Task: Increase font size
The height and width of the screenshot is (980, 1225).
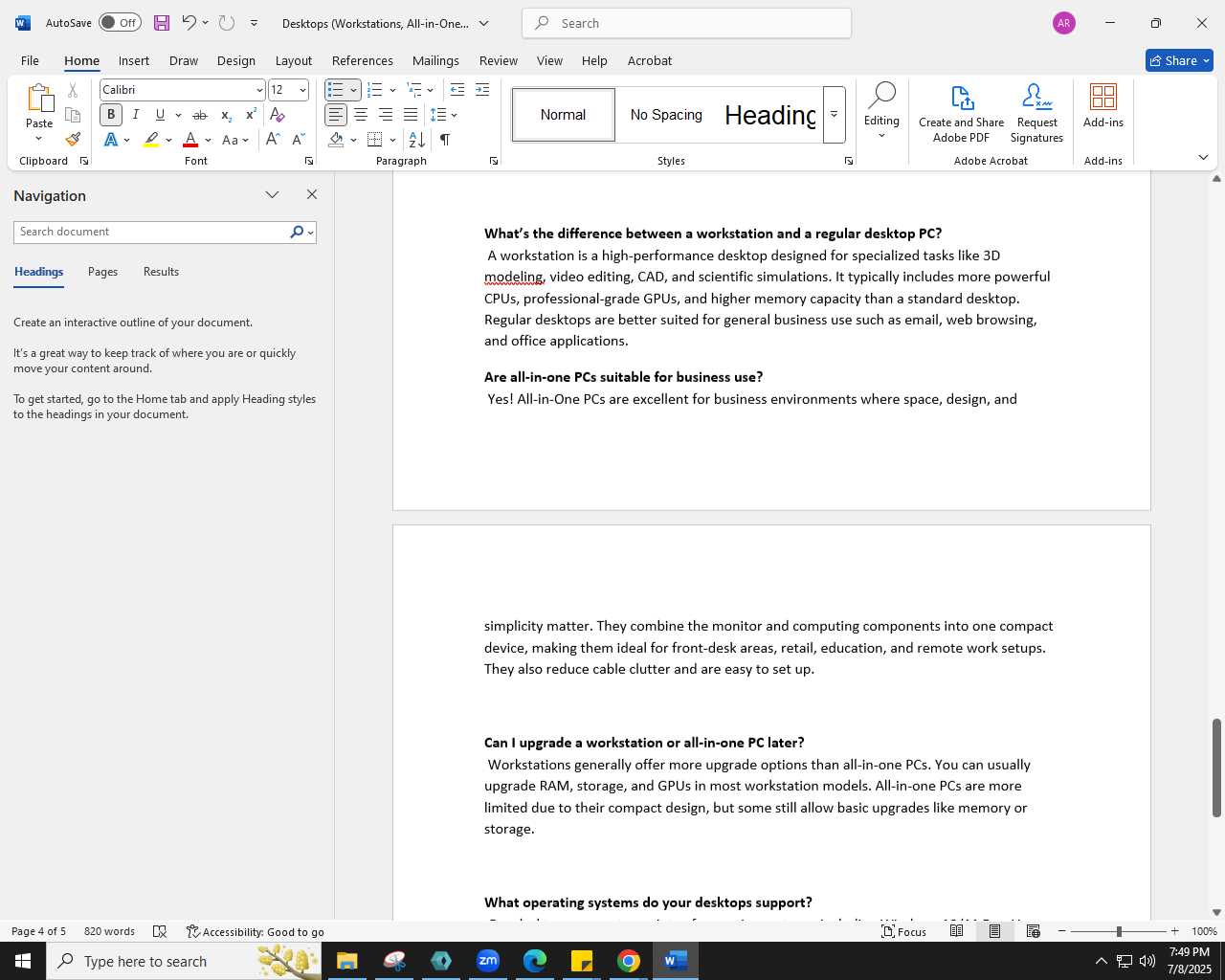Action: click(273, 140)
